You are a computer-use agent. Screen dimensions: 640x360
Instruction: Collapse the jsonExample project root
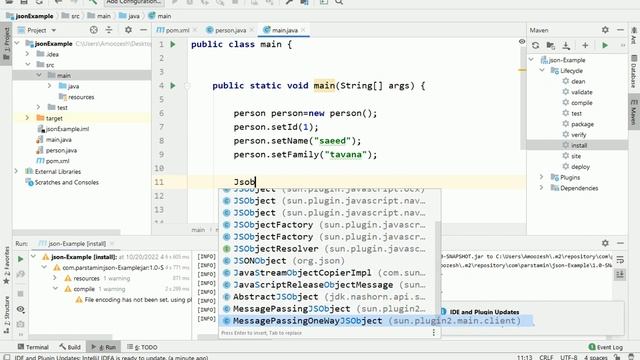[17, 43]
